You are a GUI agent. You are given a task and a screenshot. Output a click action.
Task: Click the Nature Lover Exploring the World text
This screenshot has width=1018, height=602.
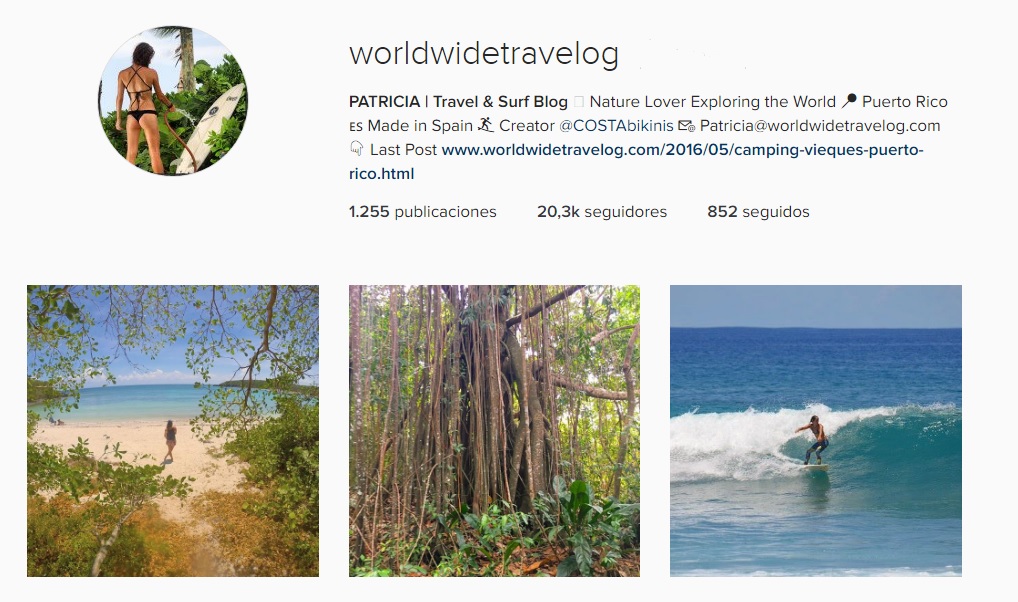[x=712, y=102]
